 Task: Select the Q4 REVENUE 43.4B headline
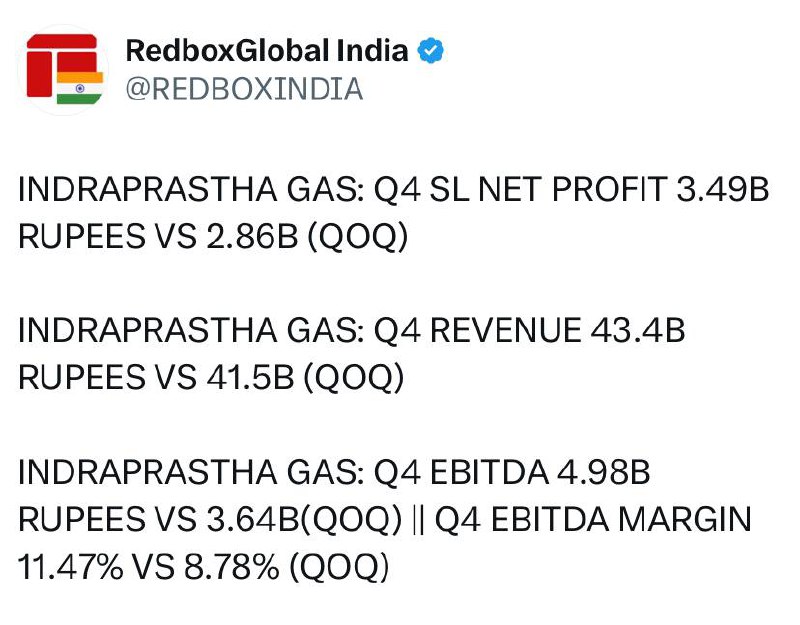(529, 330)
